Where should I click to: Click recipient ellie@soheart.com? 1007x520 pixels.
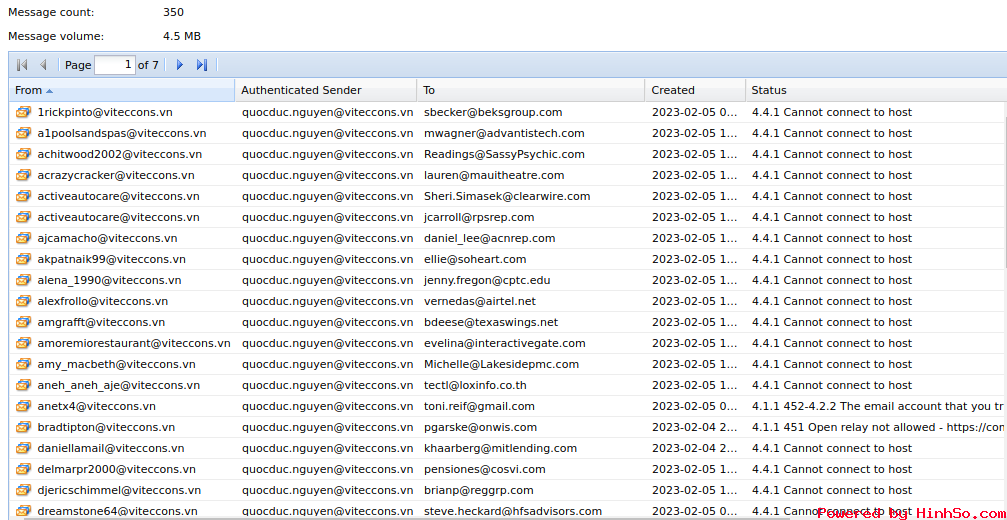coord(475,259)
